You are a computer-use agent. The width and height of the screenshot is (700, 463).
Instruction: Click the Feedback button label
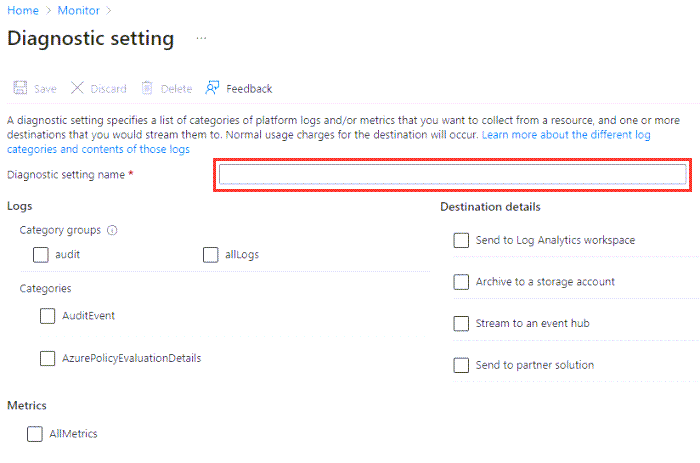(249, 88)
